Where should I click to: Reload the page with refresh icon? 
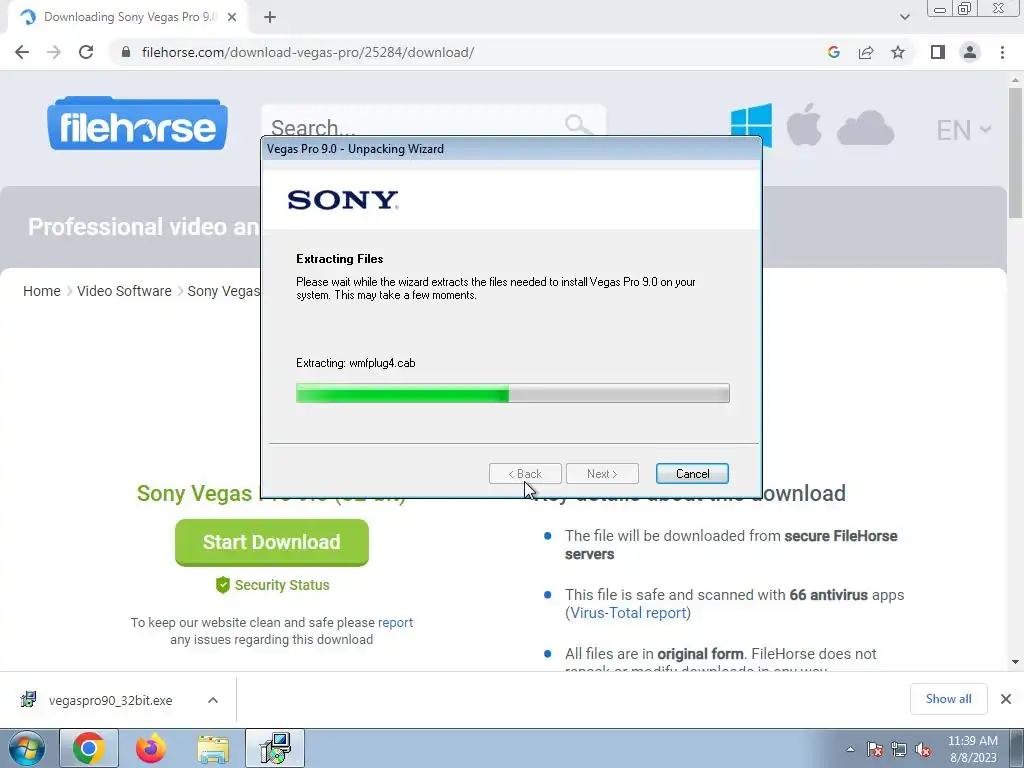tap(86, 52)
